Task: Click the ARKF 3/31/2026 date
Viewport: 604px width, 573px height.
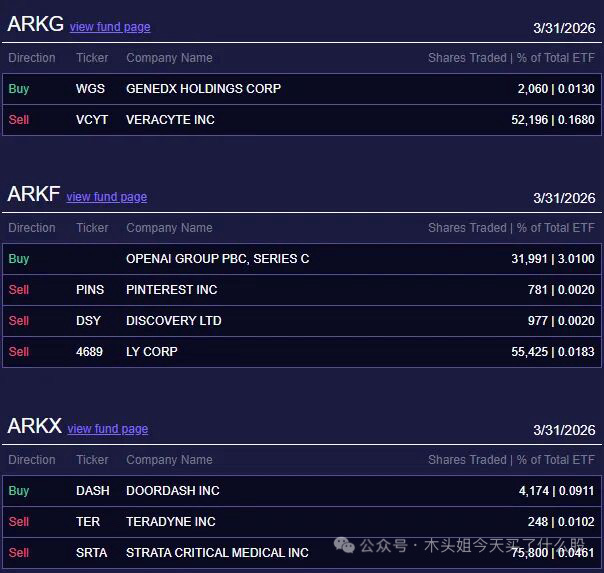Action: (x=564, y=198)
